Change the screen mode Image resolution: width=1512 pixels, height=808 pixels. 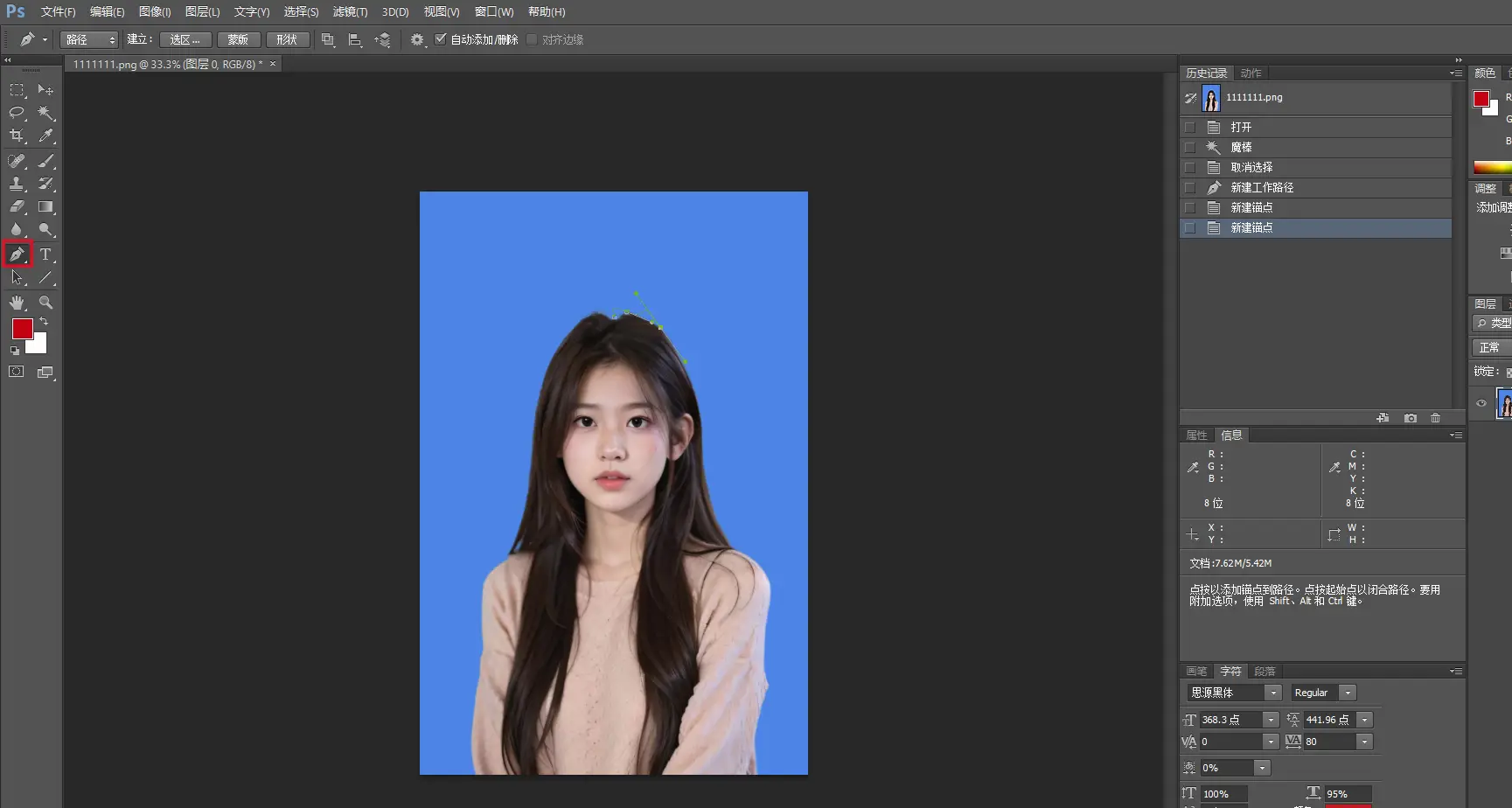45,373
